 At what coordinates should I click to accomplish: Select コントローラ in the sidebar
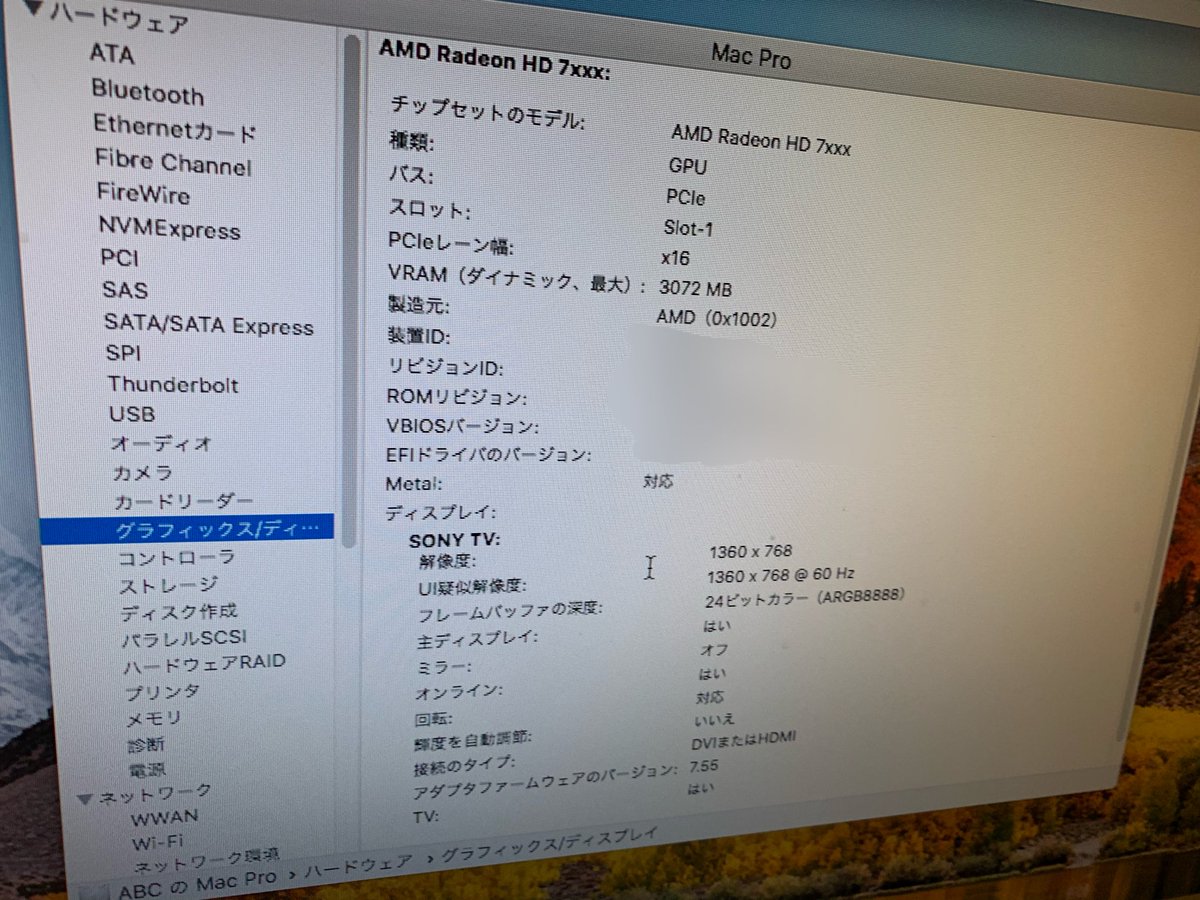tap(176, 558)
